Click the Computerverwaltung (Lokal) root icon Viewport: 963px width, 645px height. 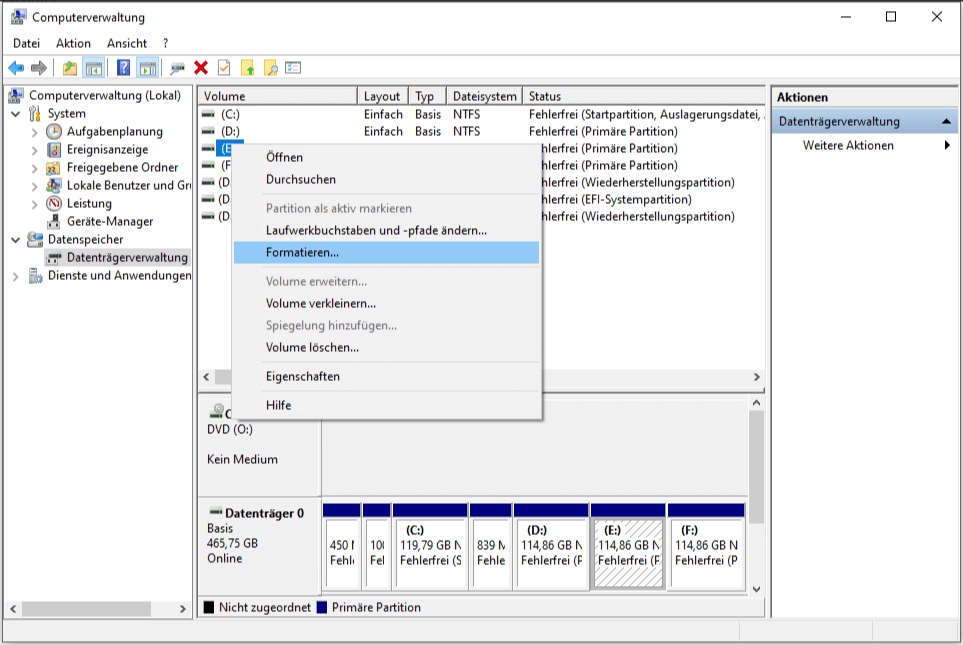point(16,95)
